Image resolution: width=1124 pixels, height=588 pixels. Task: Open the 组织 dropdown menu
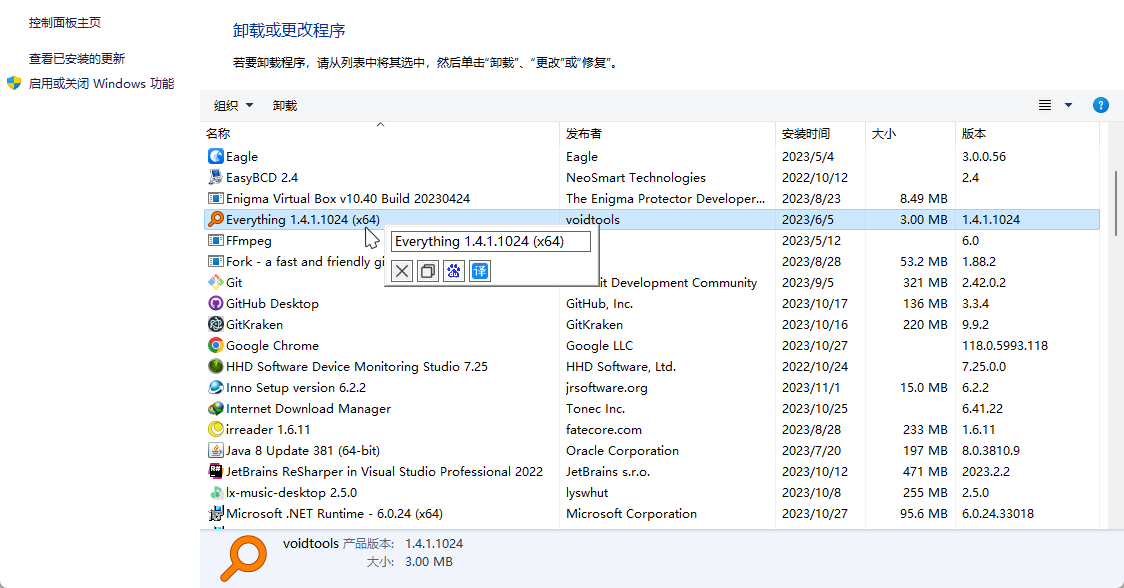point(234,105)
